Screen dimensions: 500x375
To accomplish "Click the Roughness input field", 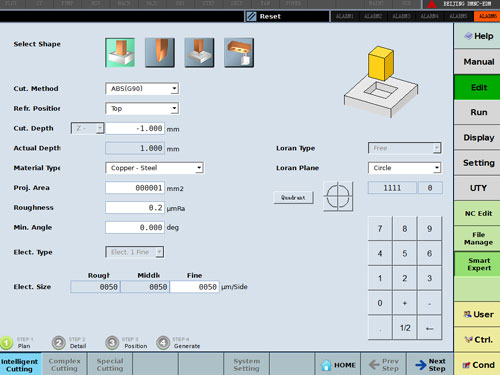I will coord(135,207).
